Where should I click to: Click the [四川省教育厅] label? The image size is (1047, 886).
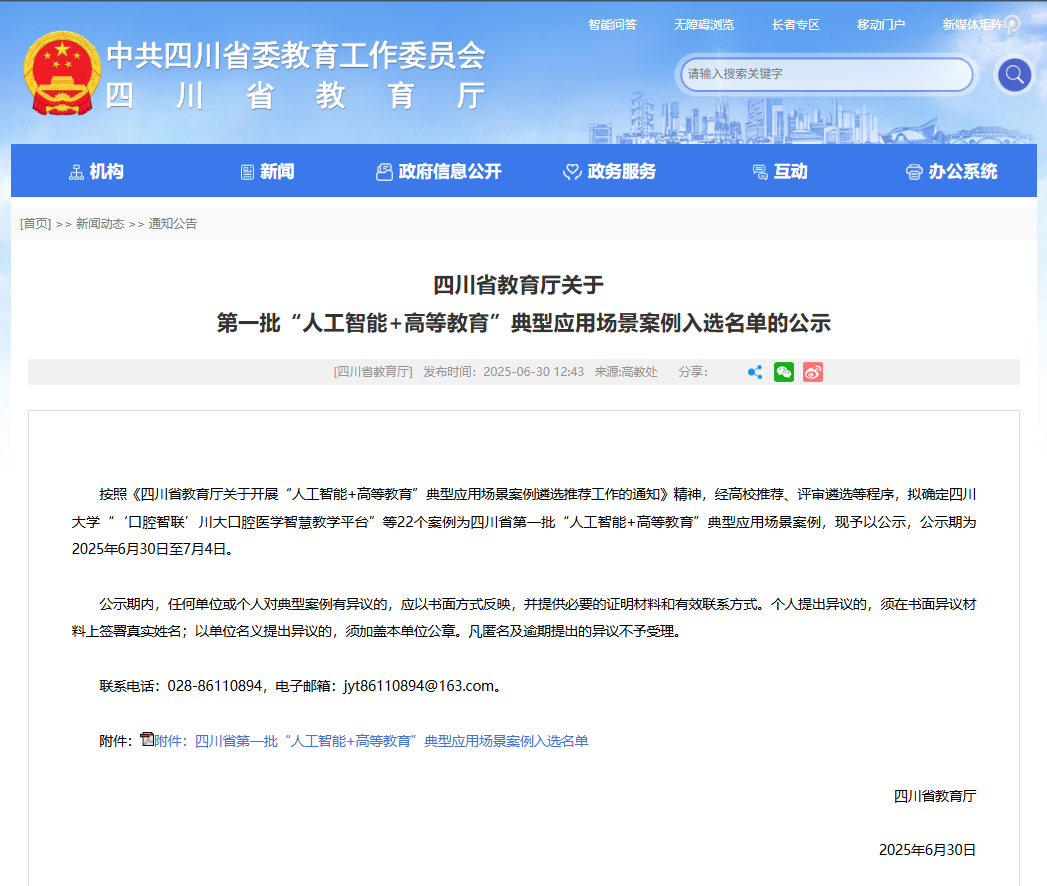pos(373,372)
